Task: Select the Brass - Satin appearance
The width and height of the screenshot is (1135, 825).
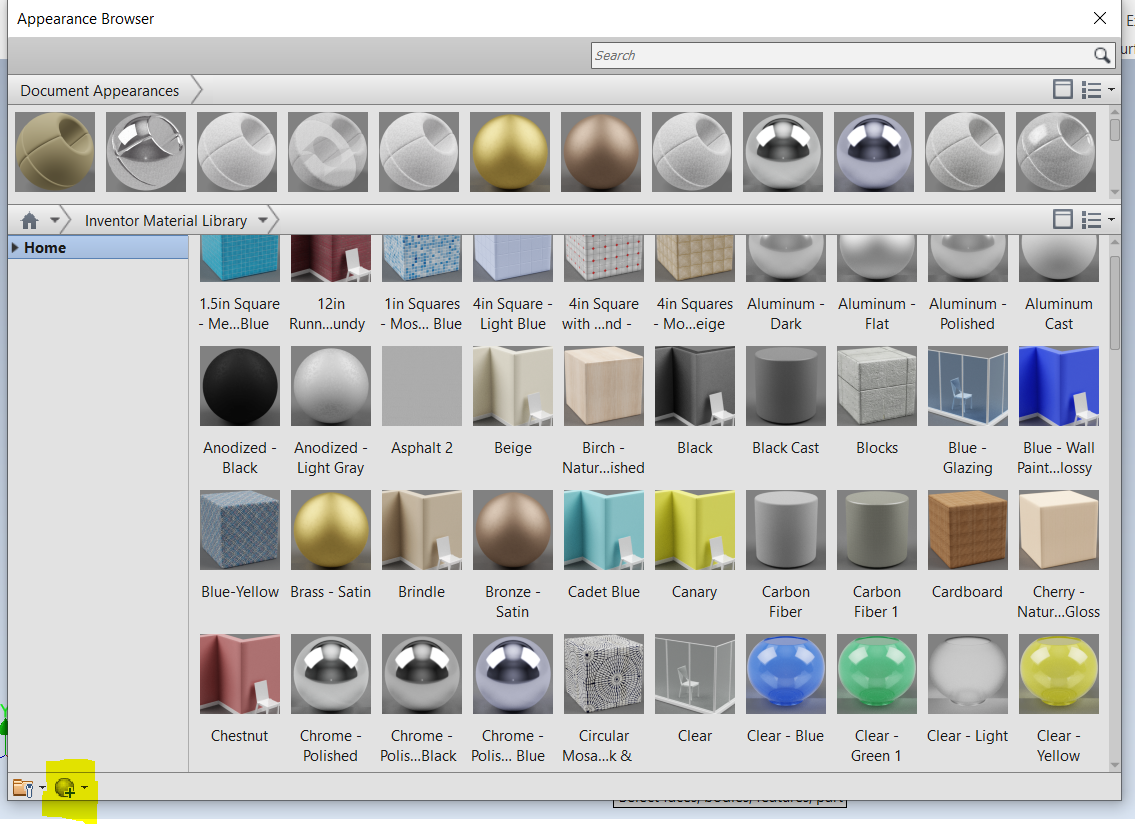Action: point(330,530)
